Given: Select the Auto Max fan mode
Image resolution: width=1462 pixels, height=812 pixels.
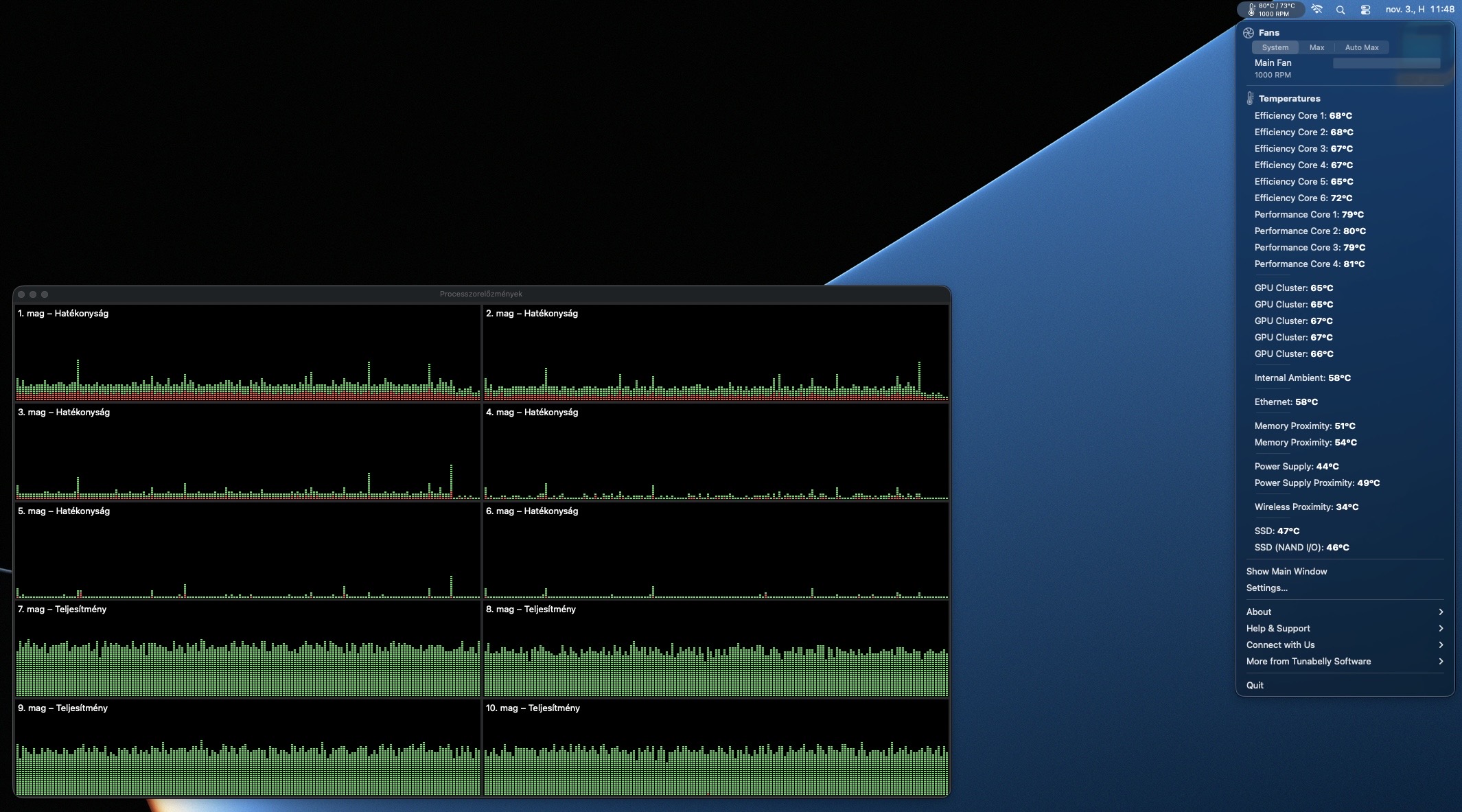Looking at the screenshot, I should [1361, 47].
